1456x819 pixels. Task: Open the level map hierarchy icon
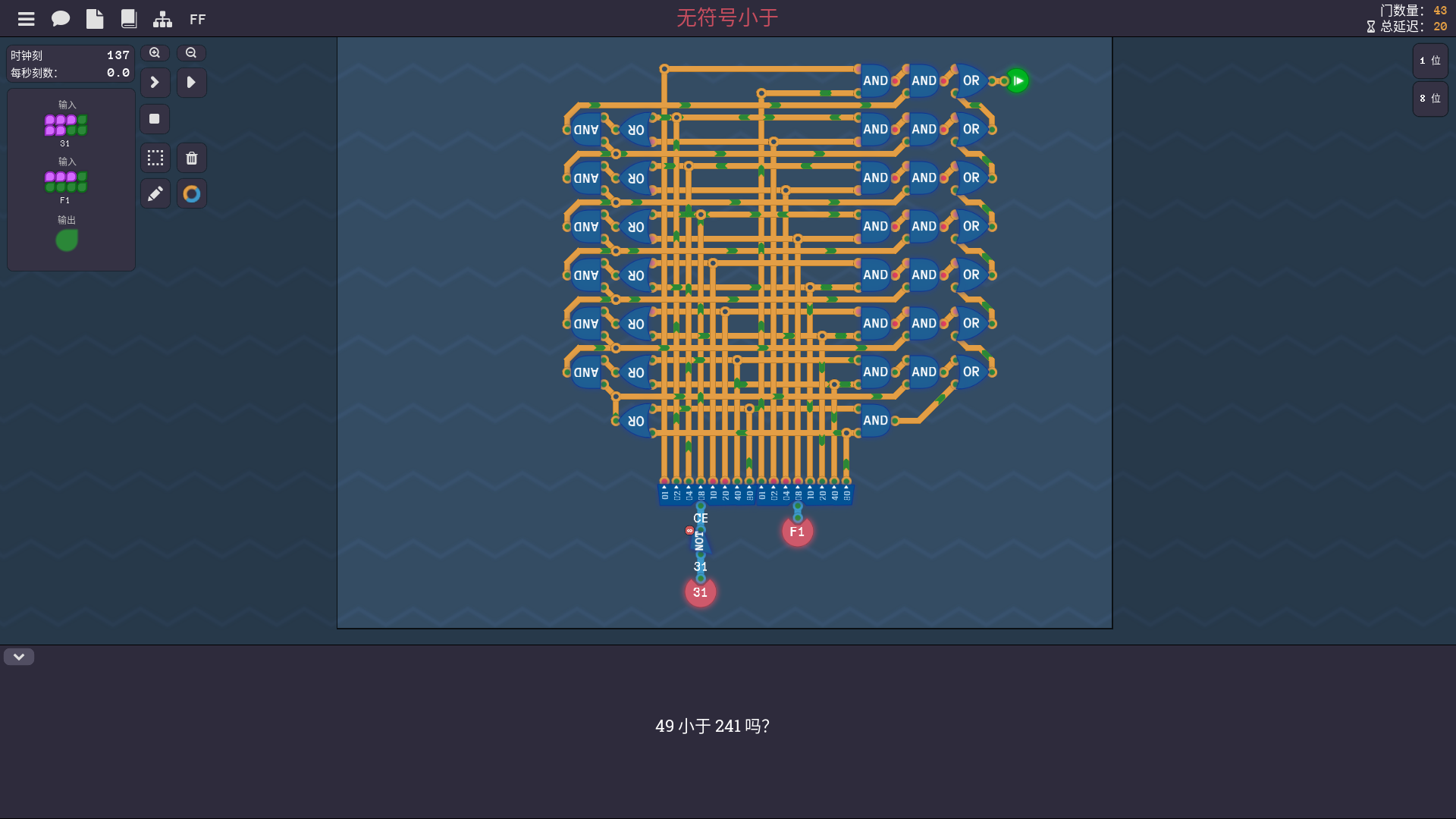[x=162, y=19]
